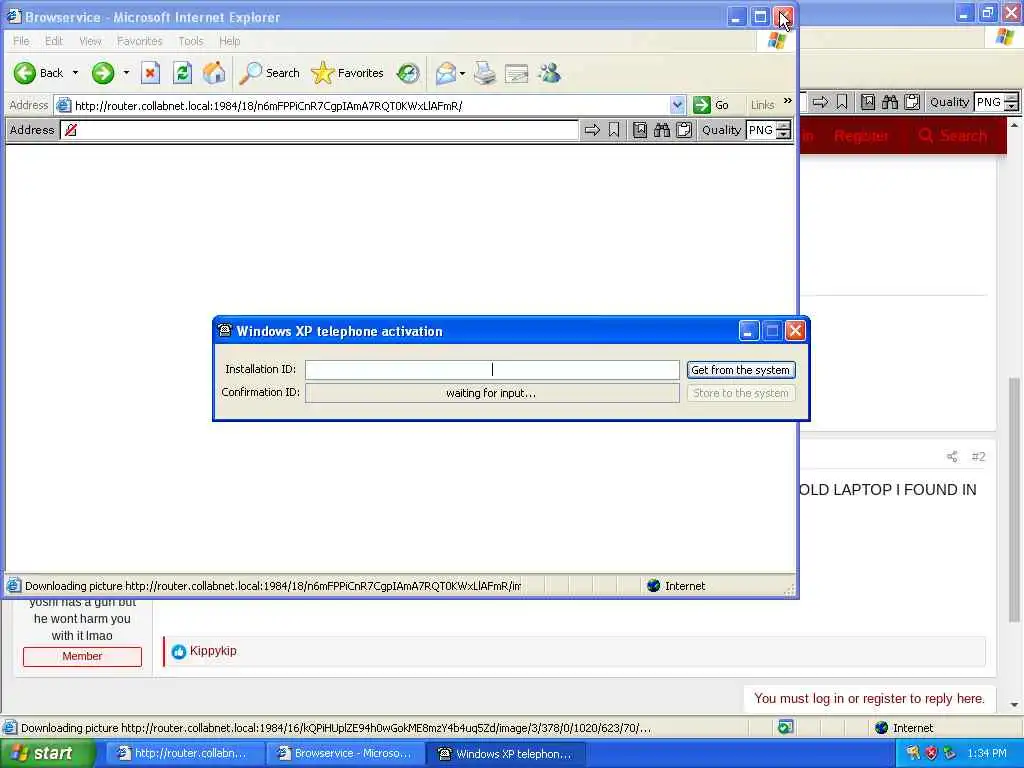
Task: Switch to router.collabn taskbar window
Action: (x=184, y=754)
